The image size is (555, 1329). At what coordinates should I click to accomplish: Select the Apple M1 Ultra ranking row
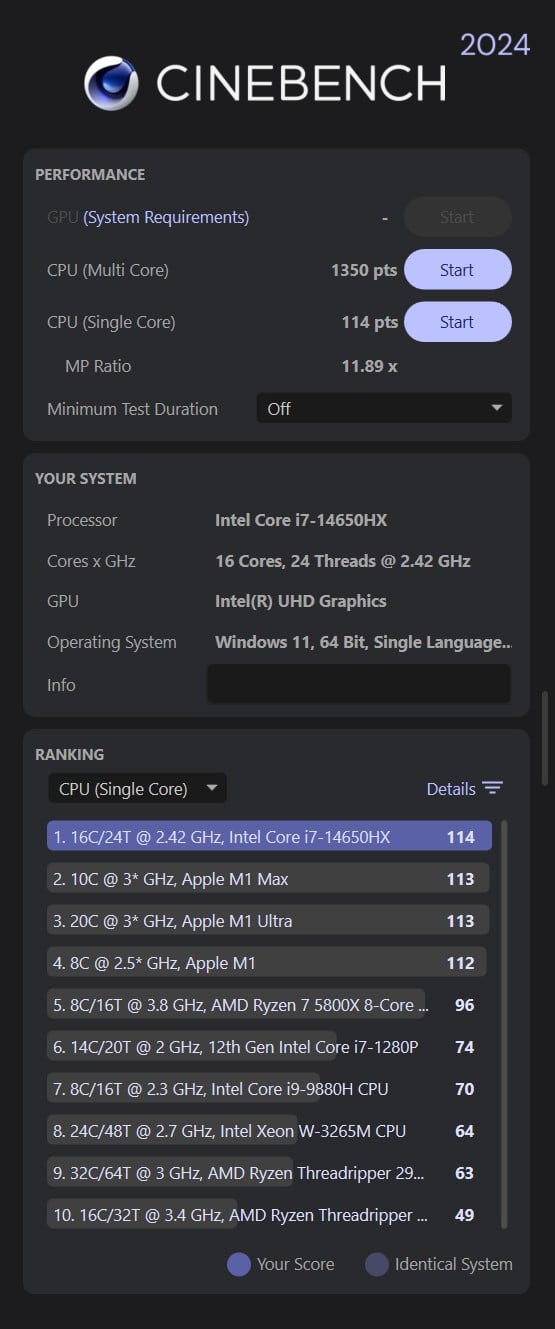[x=267, y=921]
